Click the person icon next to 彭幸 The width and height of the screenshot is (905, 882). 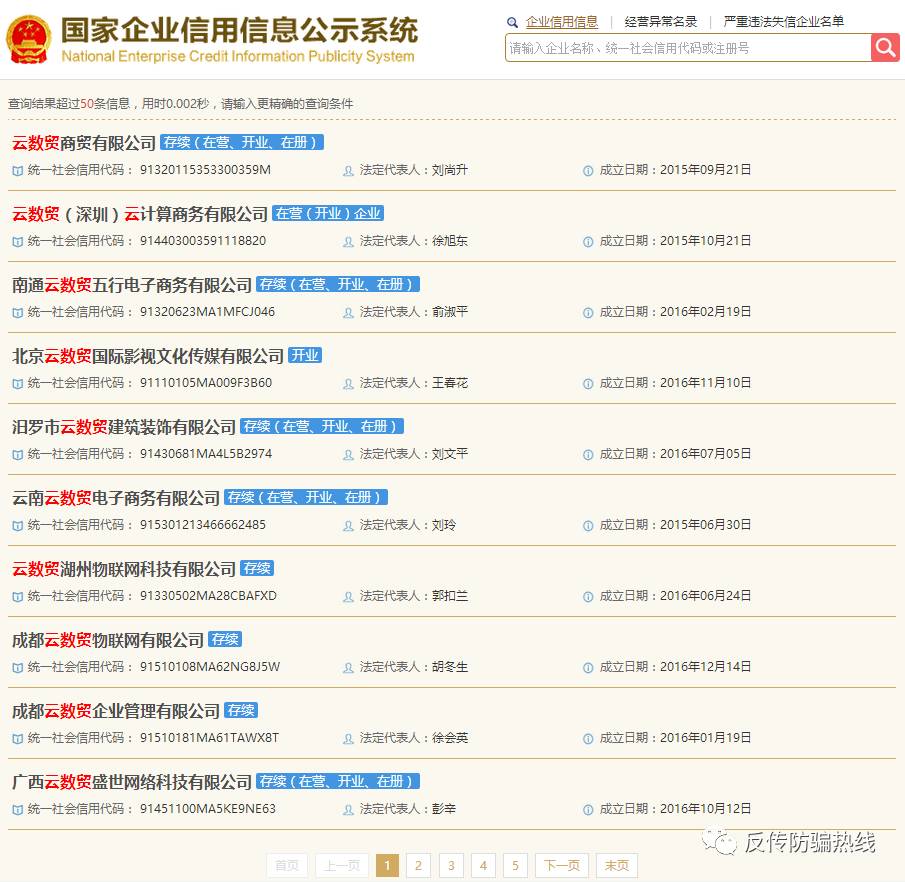[x=348, y=810]
